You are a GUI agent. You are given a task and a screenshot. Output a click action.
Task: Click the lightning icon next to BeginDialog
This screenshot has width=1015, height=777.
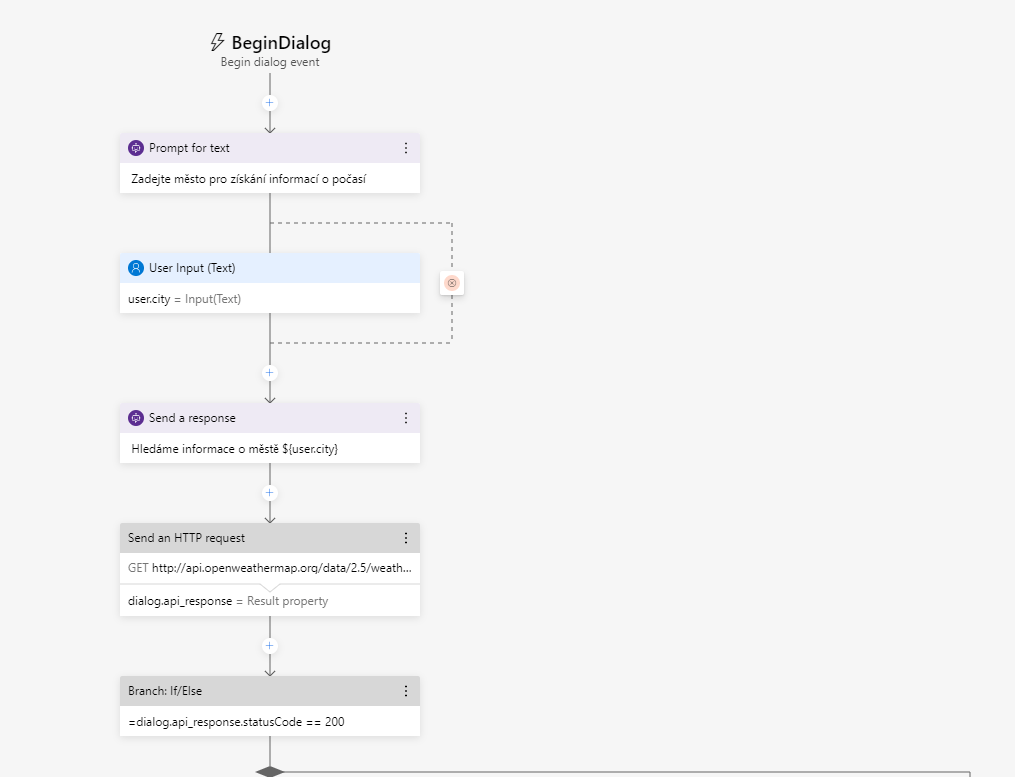[217, 42]
